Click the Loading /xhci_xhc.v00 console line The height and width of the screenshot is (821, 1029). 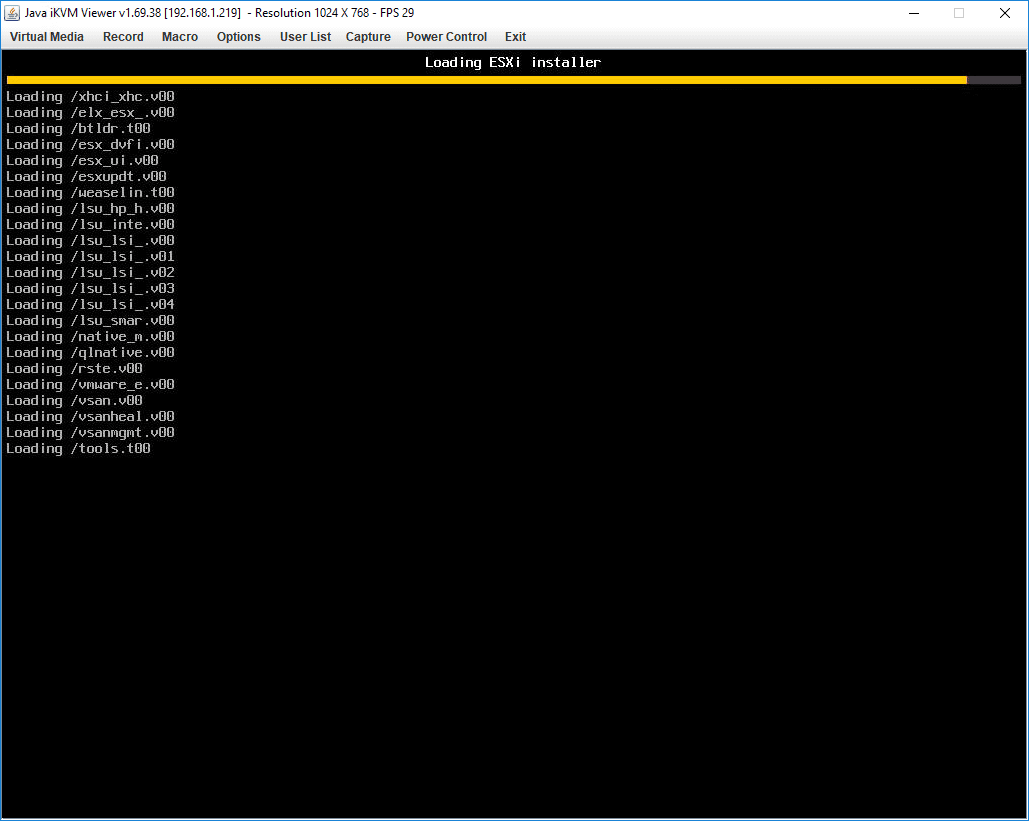90,96
